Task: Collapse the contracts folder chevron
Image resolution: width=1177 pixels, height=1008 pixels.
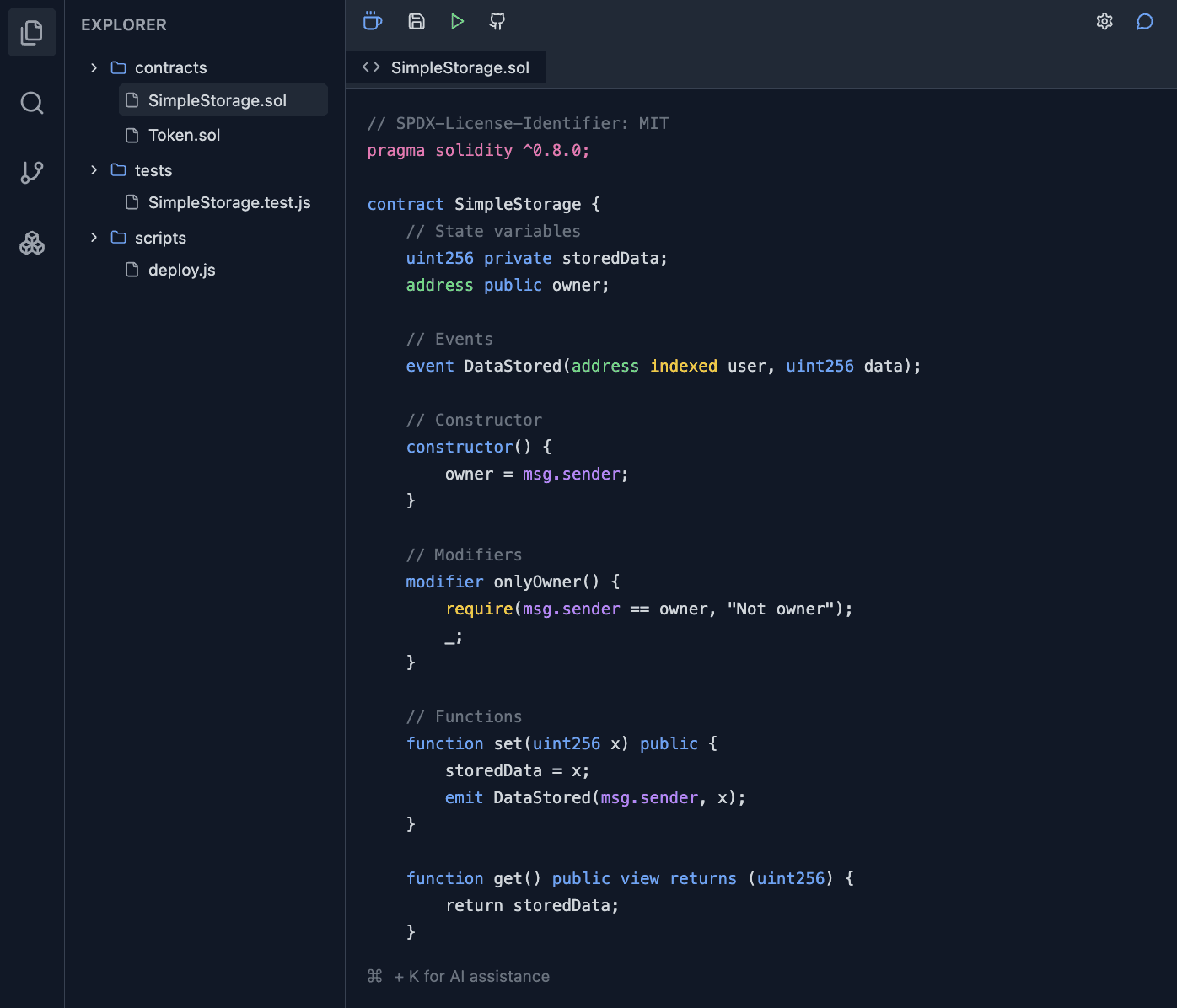Action: point(94,67)
